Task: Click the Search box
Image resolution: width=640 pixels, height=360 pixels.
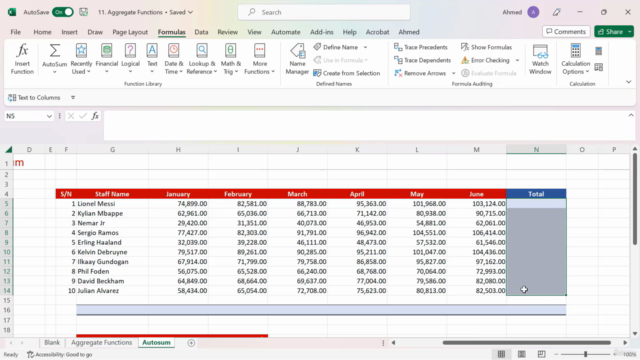Action: (324, 12)
